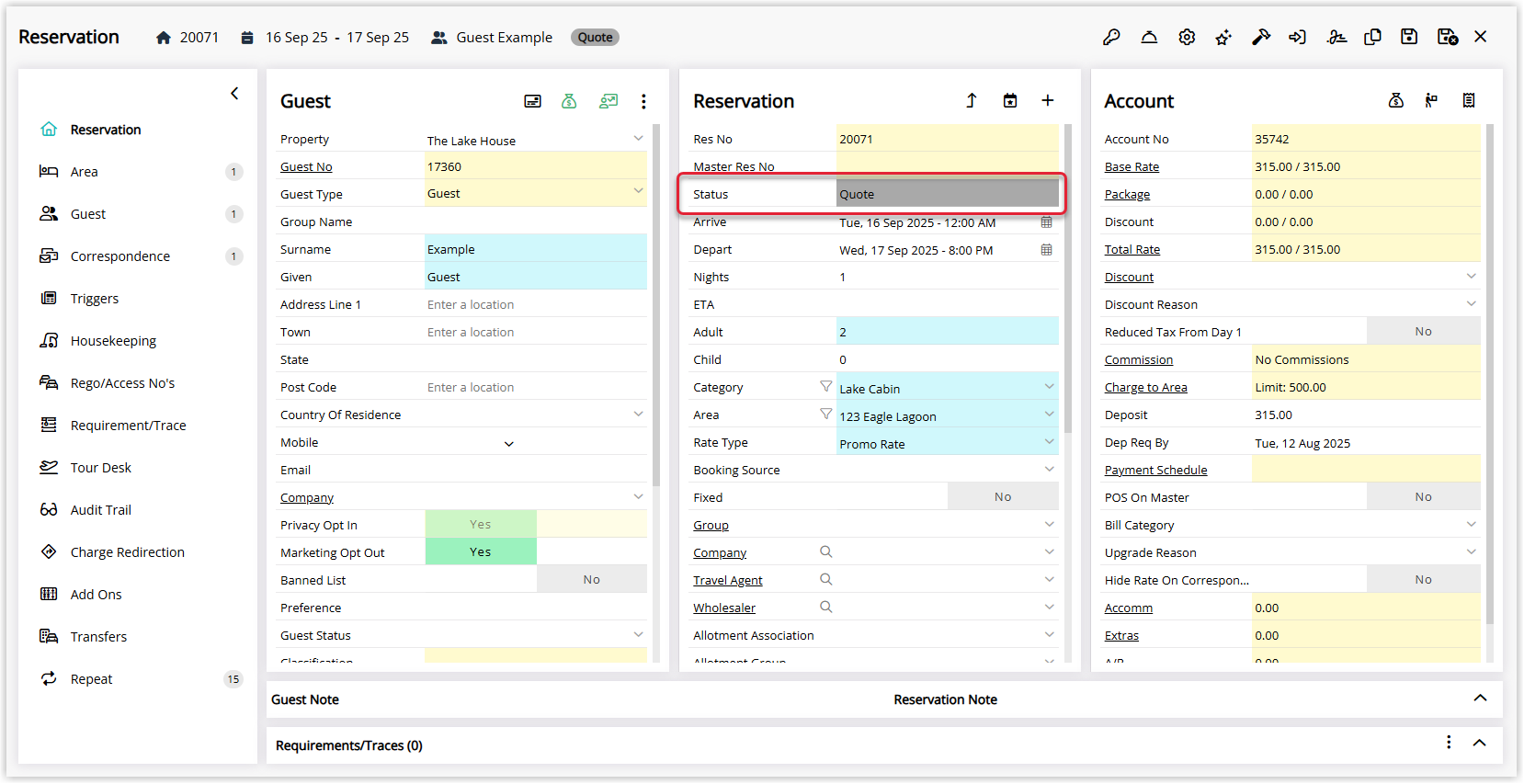The image size is (1524, 784).
Task: Click the hammer tool icon
Action: pyautogui.click(x=1261, y=37)
